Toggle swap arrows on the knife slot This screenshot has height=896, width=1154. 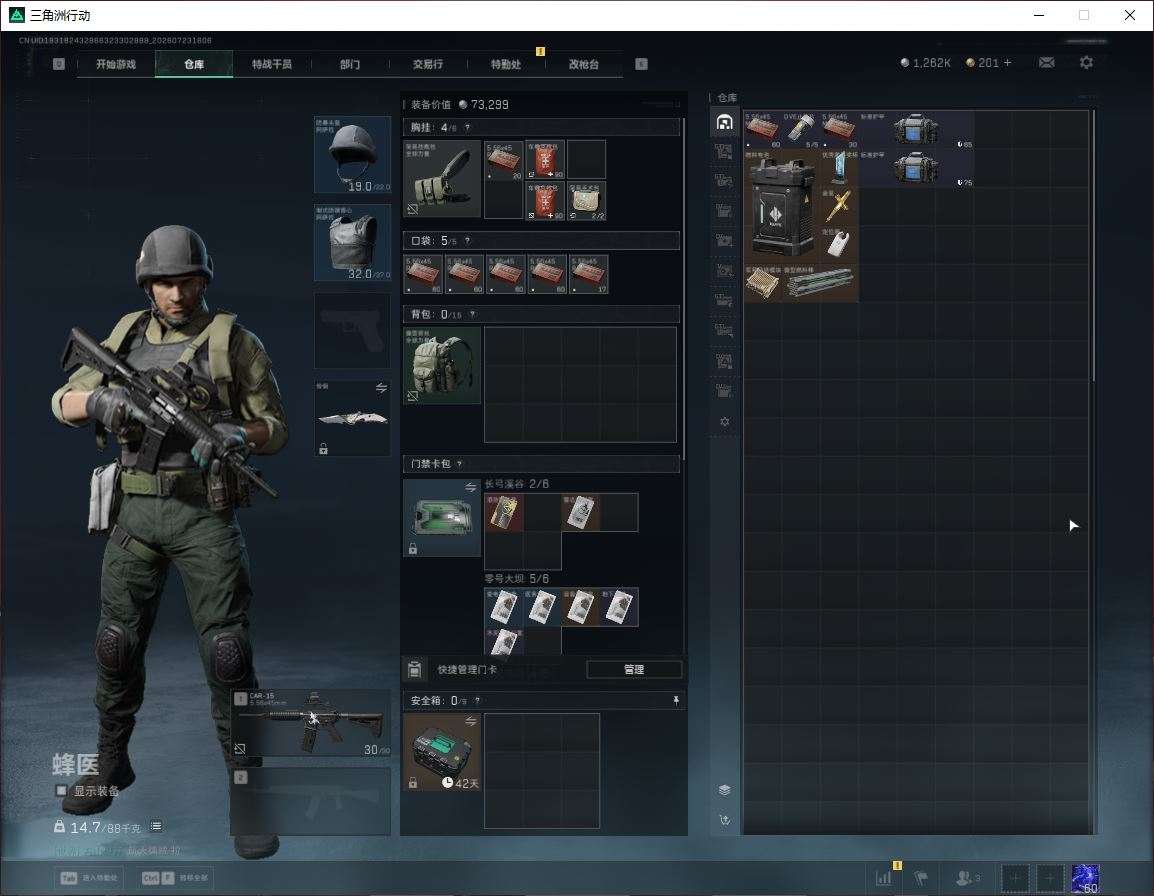[381, 388]
